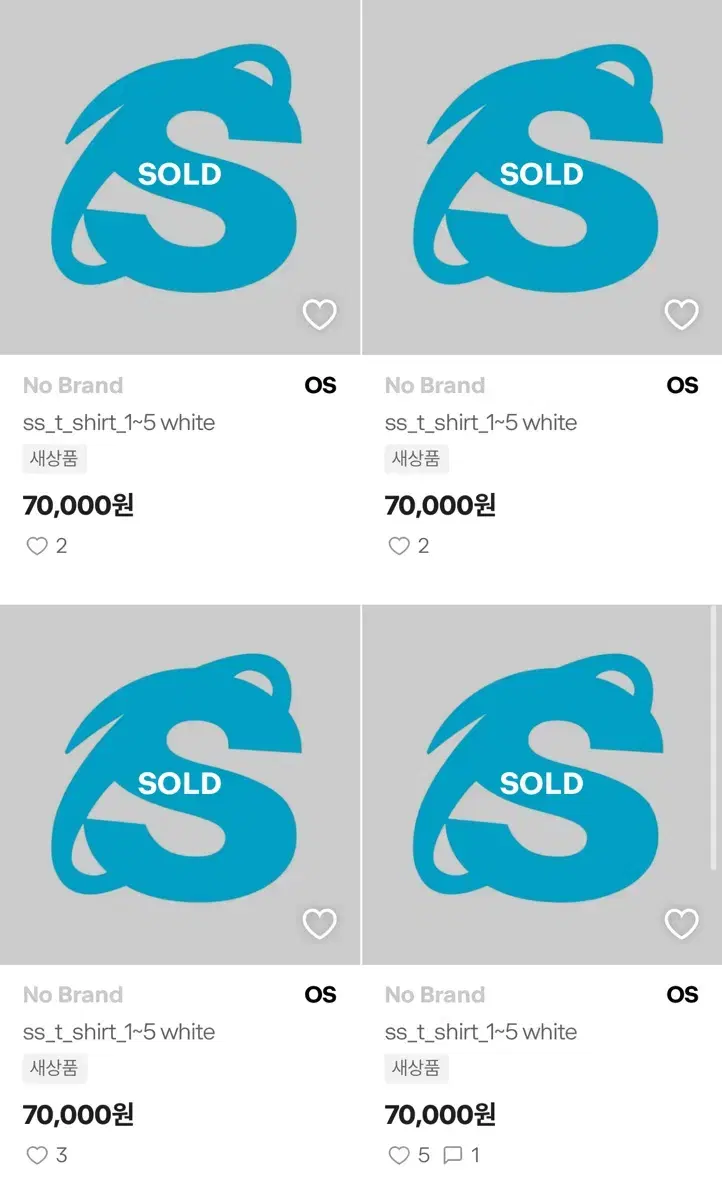The height and width of the screenshot is (1200, 722).
Task: Click the heart icon showing 5 likes
Action: point(399,1155)
